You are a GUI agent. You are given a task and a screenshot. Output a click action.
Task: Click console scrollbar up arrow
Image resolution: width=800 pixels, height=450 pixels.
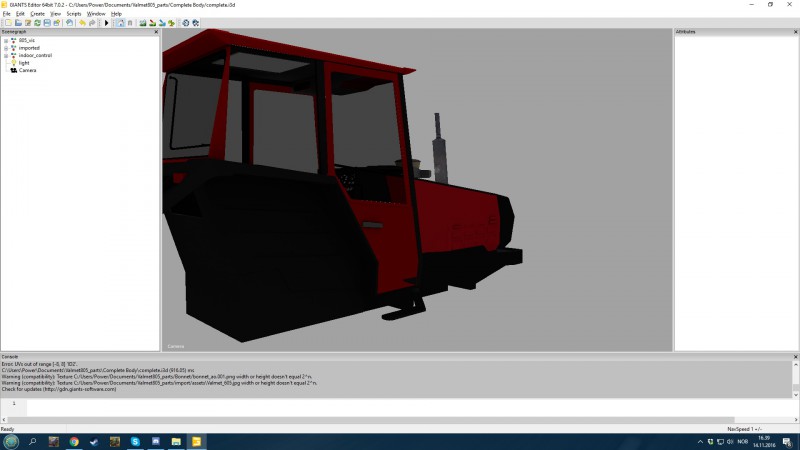click(795, 364)
